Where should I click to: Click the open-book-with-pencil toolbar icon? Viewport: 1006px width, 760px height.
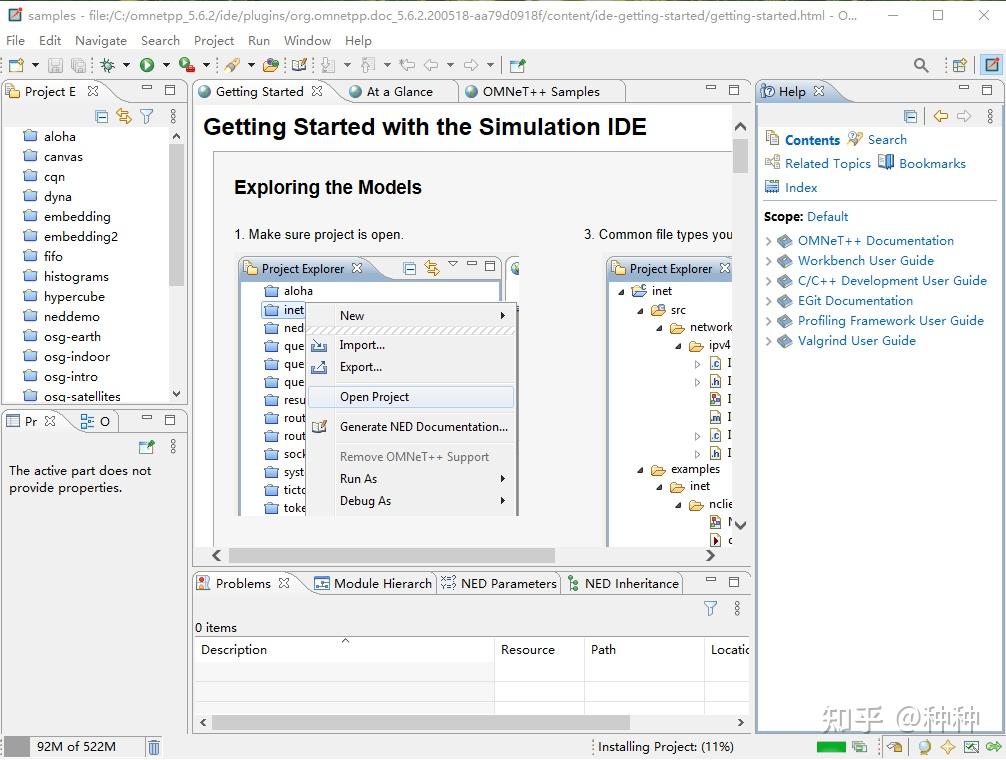[x=299, y=65]
